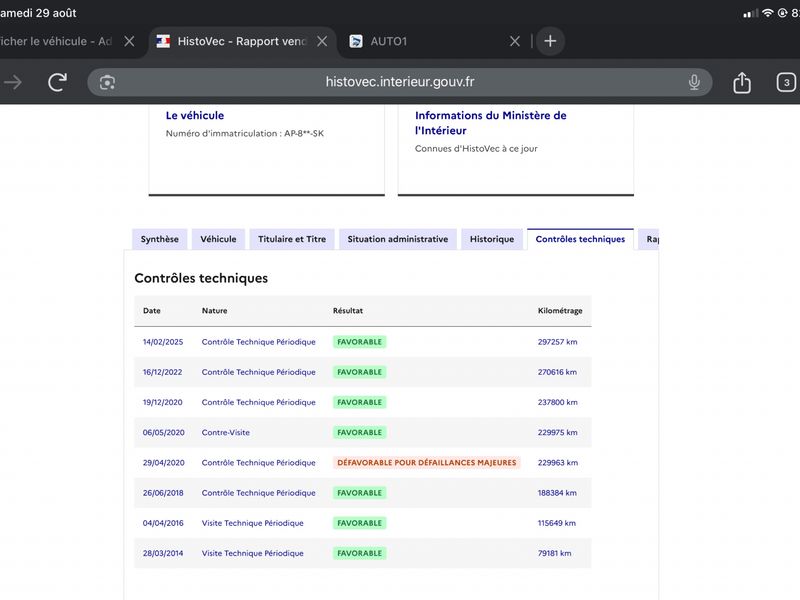The height and width of the screenshot is (600, 800).
Task: Open the Situation administrative tab
Action: (x=397, y=239)
